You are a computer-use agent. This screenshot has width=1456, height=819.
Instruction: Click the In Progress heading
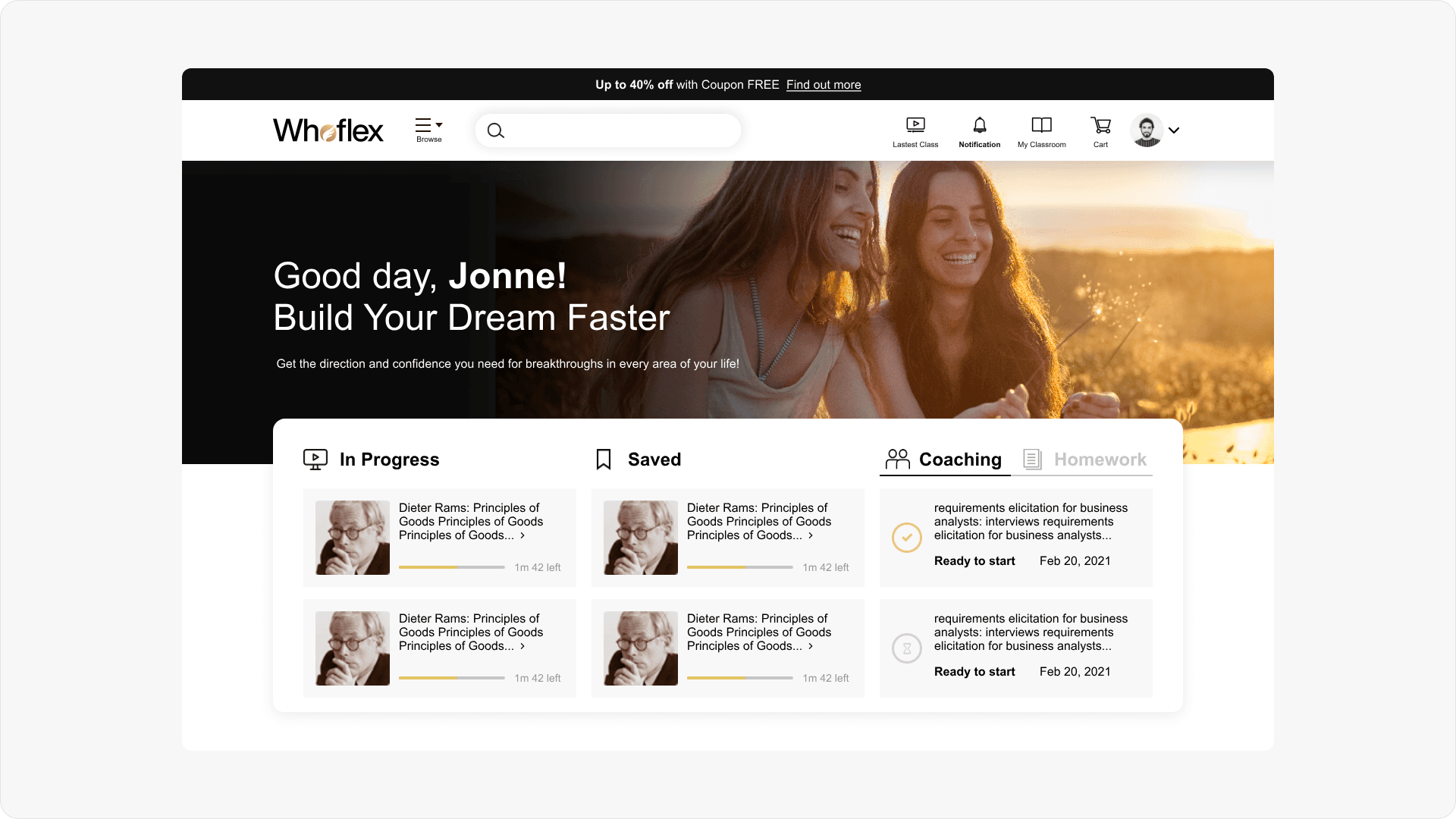[390, 460]
